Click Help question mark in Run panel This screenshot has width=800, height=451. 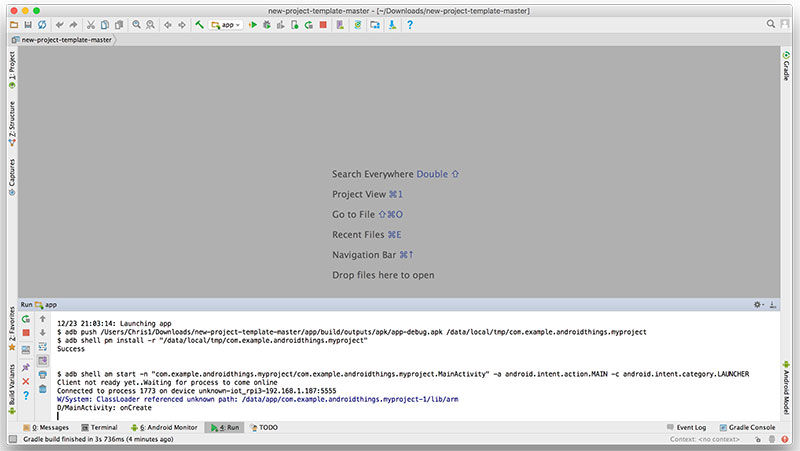pos(26,395)
